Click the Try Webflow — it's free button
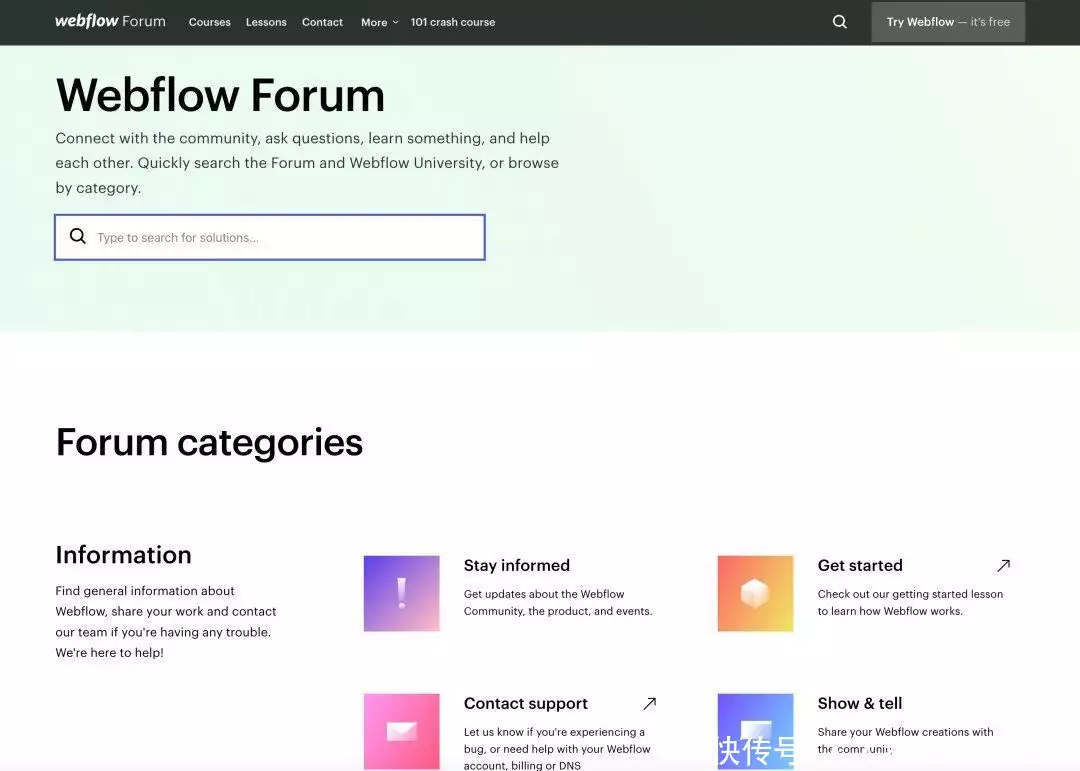The width and height of the screenshot is (1080, 771). click(948, 22)
